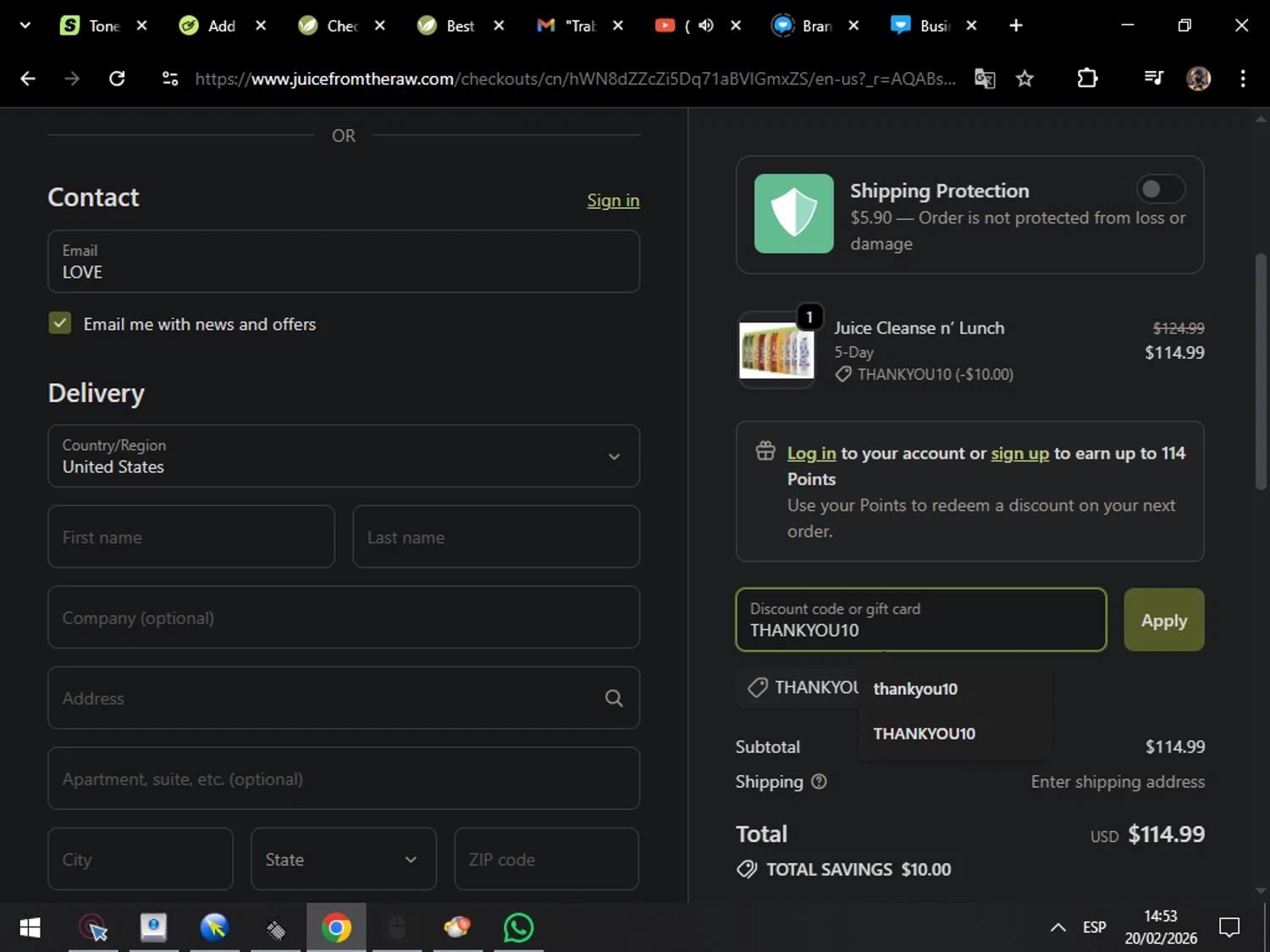Follow the sign up link
This screenshot has width=1270, height=952.
(x=1020, y=454)
